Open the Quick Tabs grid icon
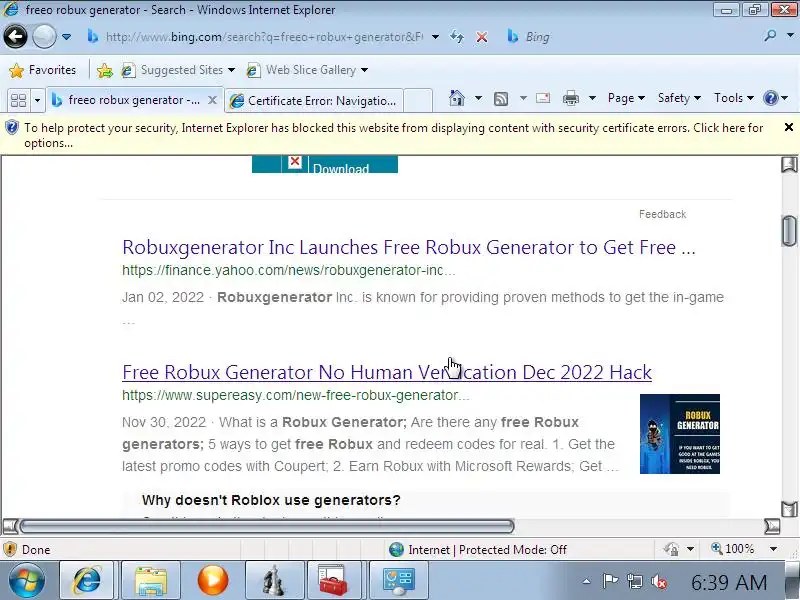Screen dimensions: 800x600 (x=18, y=100)
